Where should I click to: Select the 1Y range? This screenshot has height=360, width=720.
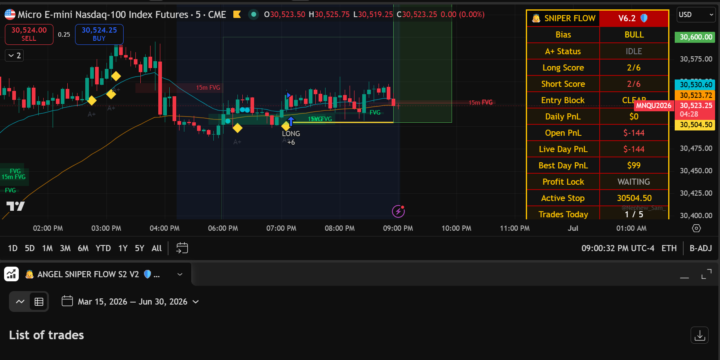click(x=123, y=248)
